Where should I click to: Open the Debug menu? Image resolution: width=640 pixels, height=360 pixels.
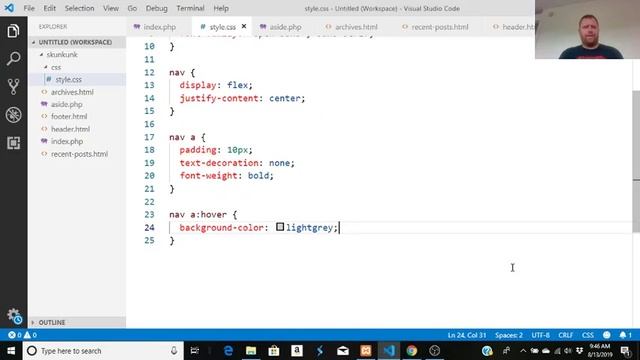coord(157,8)
